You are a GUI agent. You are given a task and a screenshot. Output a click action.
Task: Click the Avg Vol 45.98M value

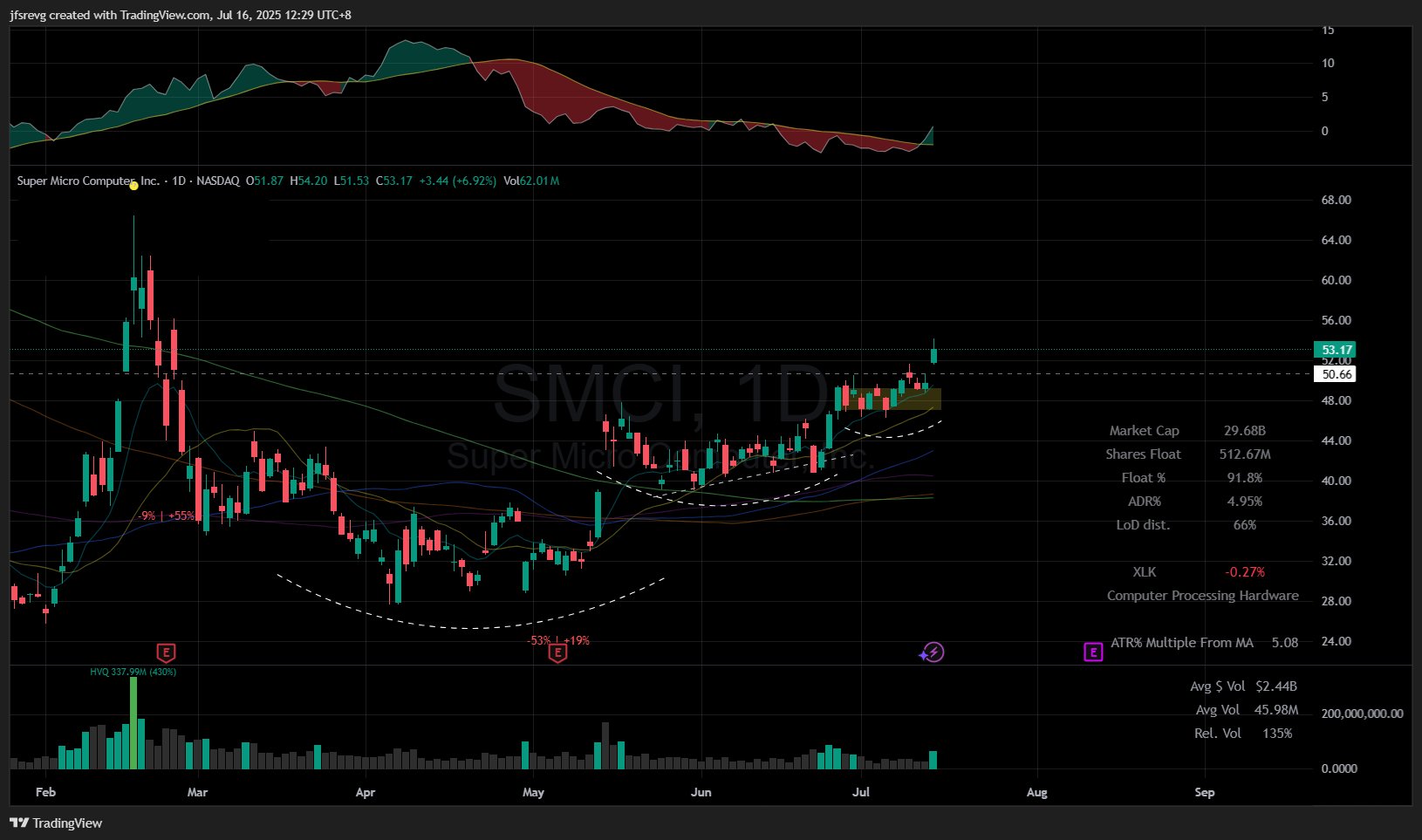click(1276, 709)
